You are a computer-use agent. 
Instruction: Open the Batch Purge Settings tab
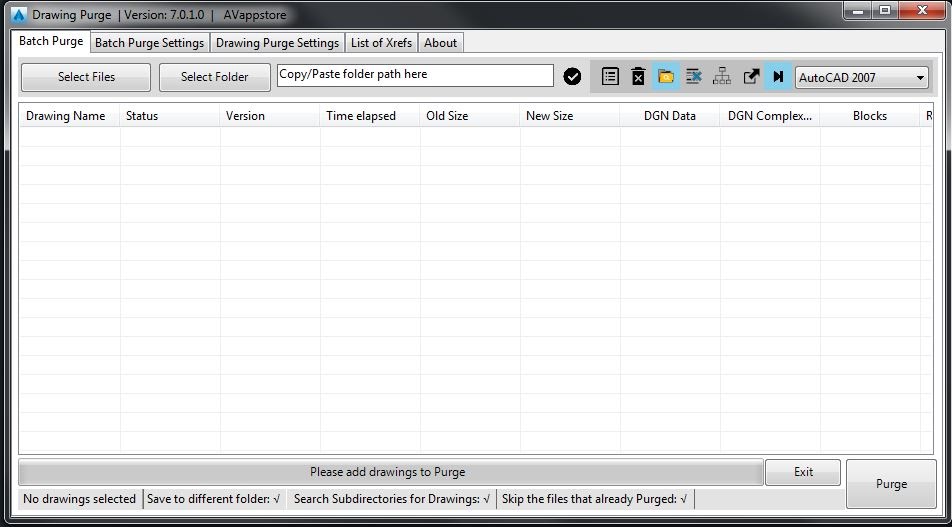click(149, 43)
